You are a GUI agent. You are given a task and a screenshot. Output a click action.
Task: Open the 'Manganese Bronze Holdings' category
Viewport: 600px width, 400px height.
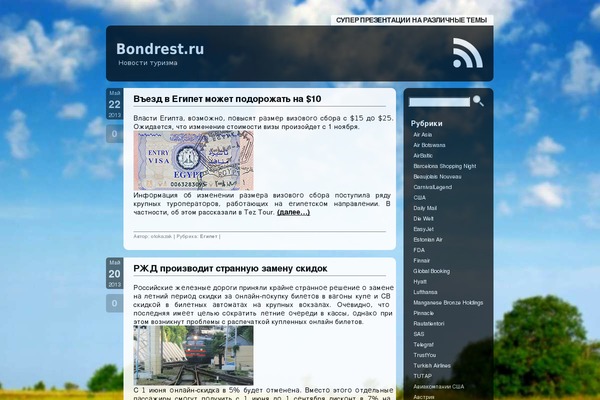point(448,303)
